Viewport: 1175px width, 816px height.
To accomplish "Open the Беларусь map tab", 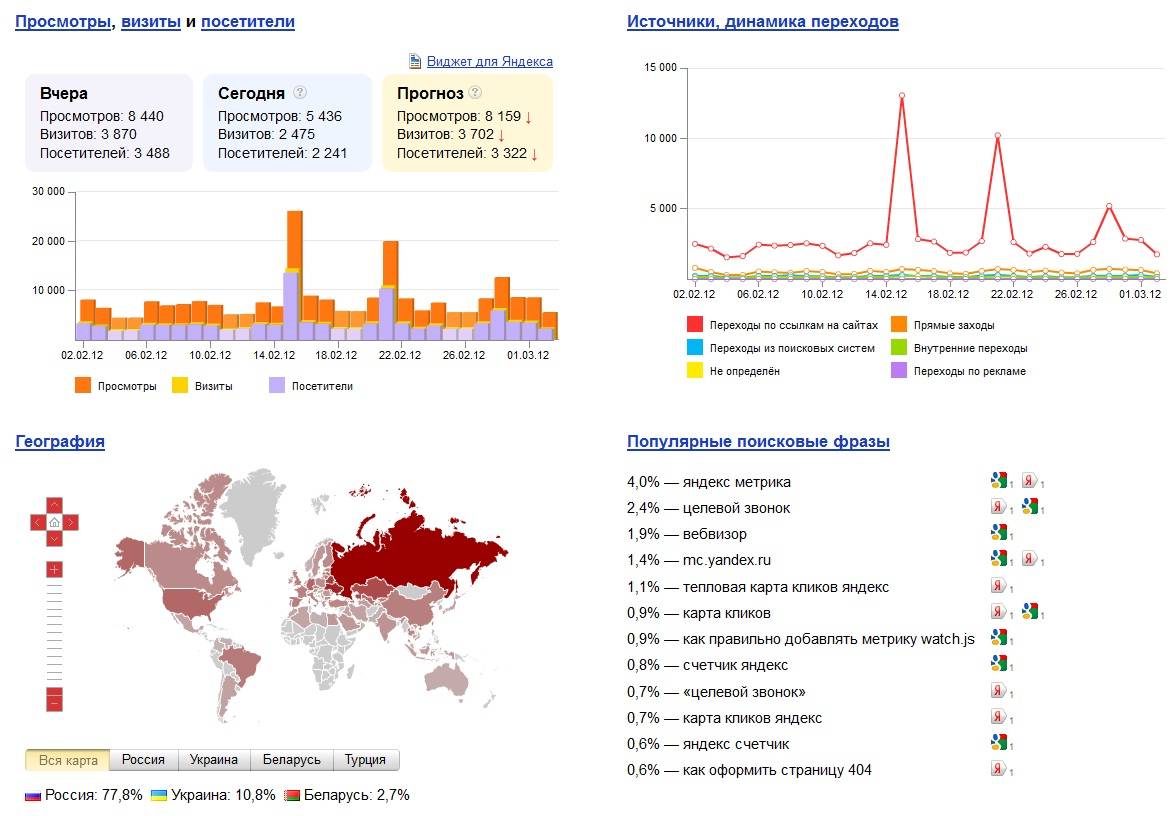I will click(x=292, y=760).
